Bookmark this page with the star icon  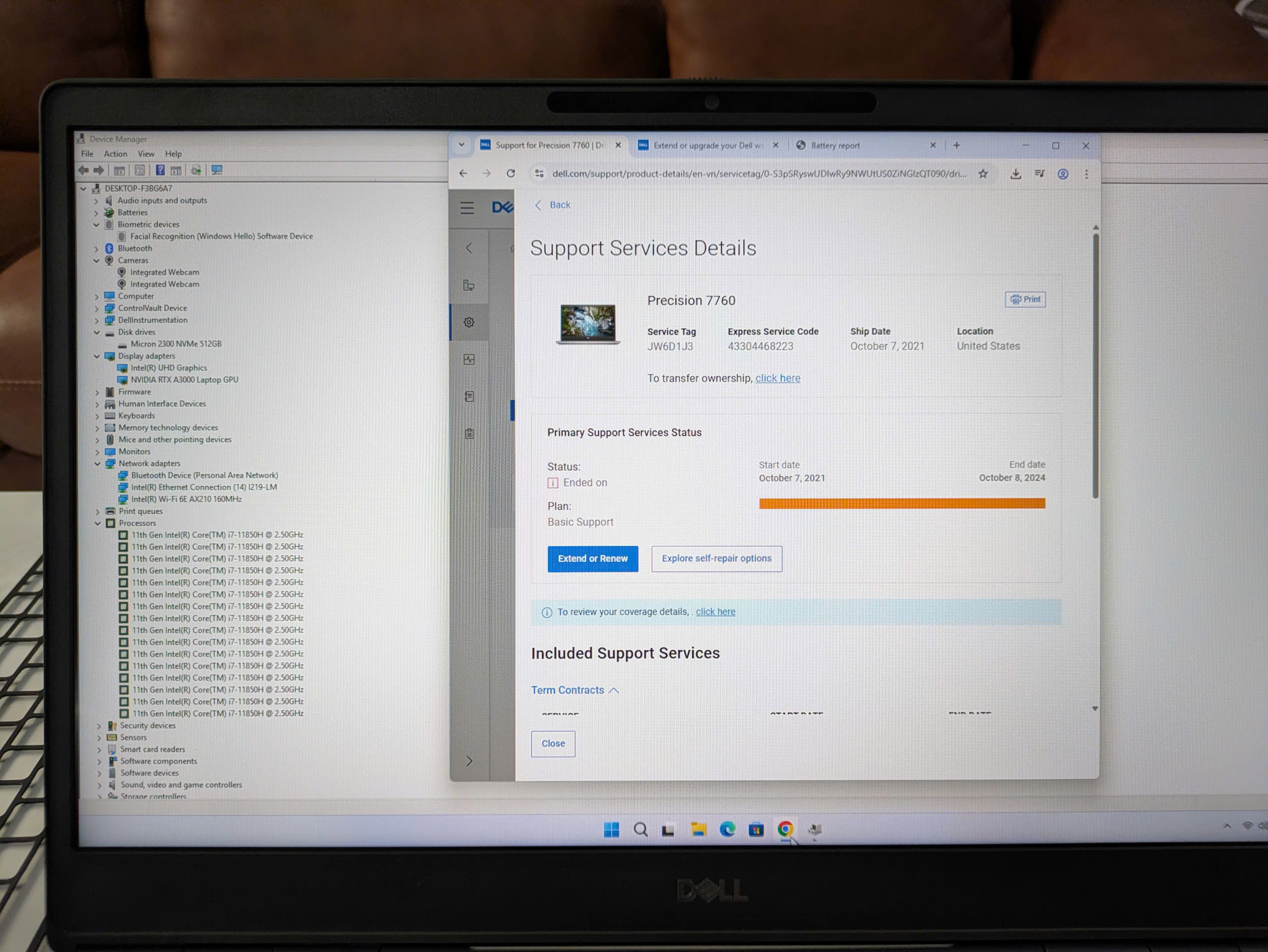pyautogui.click(x=983, y=174)
